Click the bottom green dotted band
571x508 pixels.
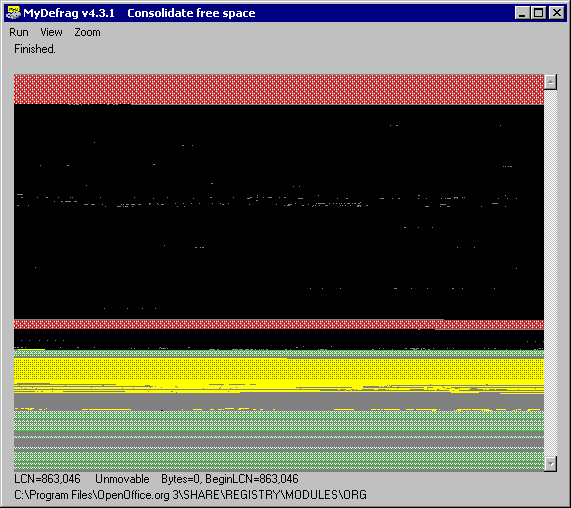coord(279,460)
